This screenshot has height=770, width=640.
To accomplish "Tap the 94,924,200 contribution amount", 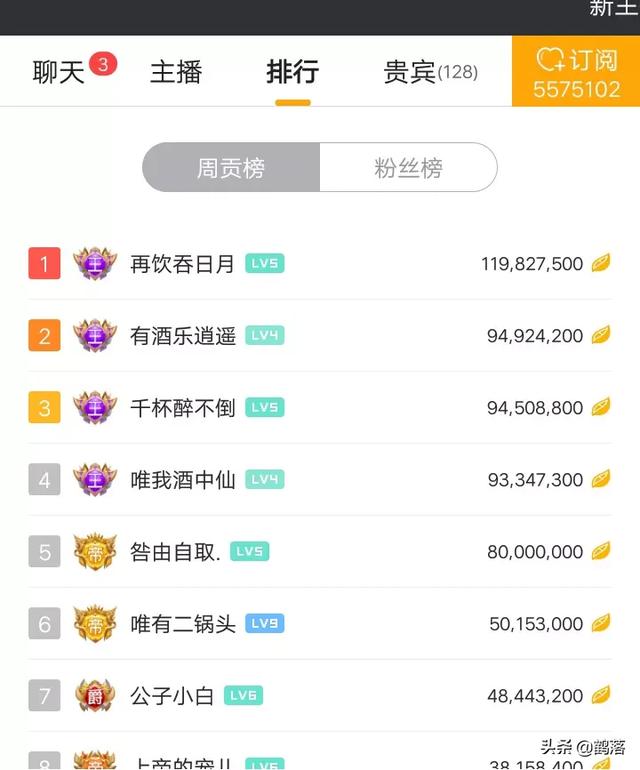I will coord(535,336).
